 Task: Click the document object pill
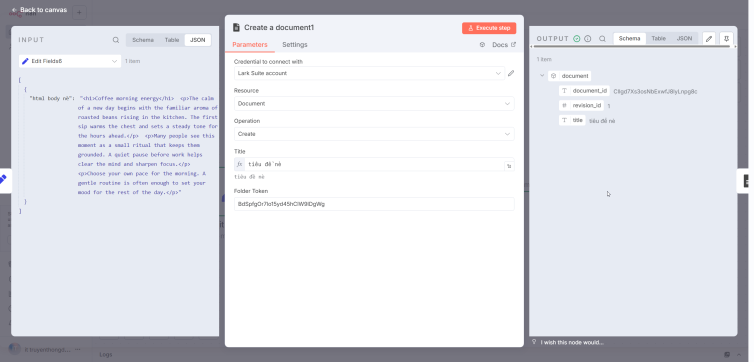[x=570, y=76]
